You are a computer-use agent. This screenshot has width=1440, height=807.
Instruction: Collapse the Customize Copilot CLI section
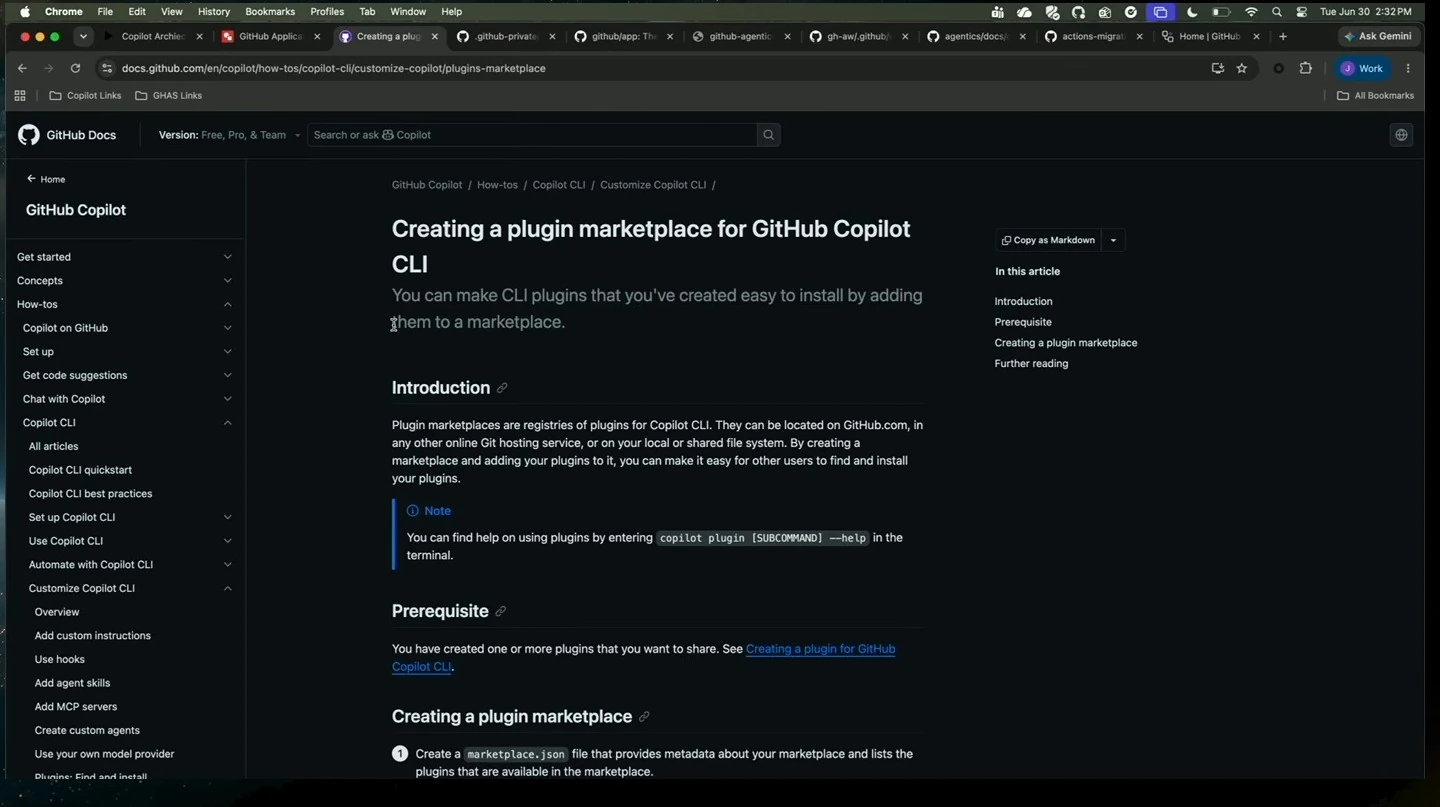(227, 588)
